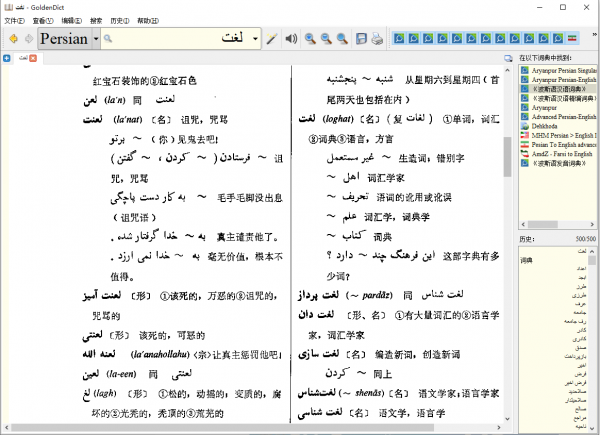Click the found-in-dictionaries pane icon
600x435 pixels.
point(508,58)
